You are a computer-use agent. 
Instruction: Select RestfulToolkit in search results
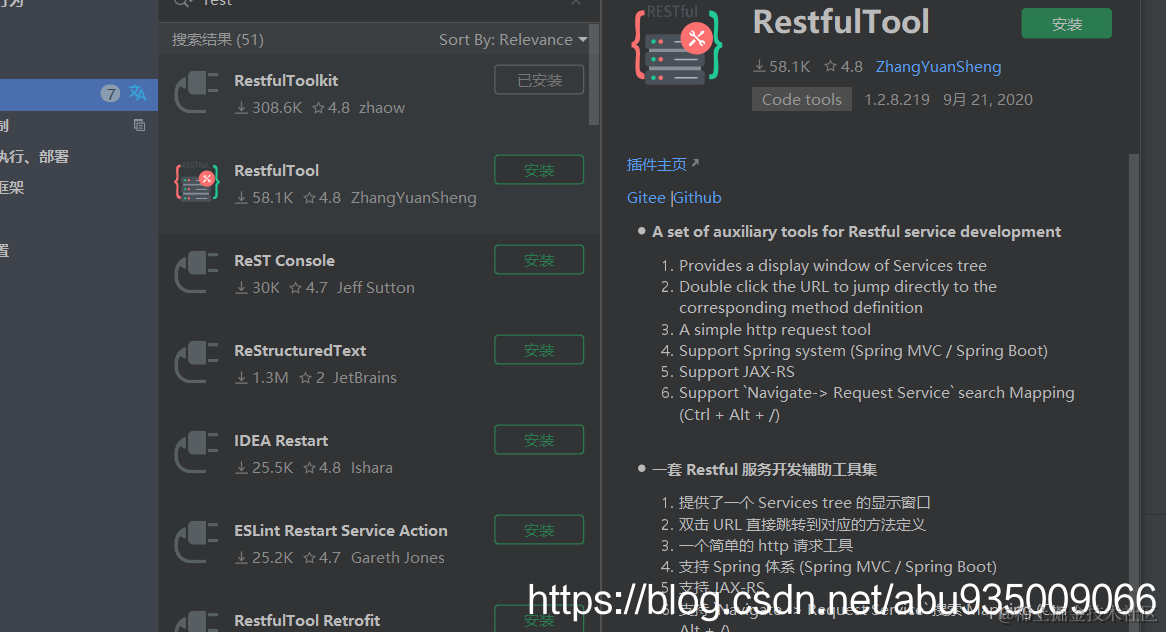point(286,80)
